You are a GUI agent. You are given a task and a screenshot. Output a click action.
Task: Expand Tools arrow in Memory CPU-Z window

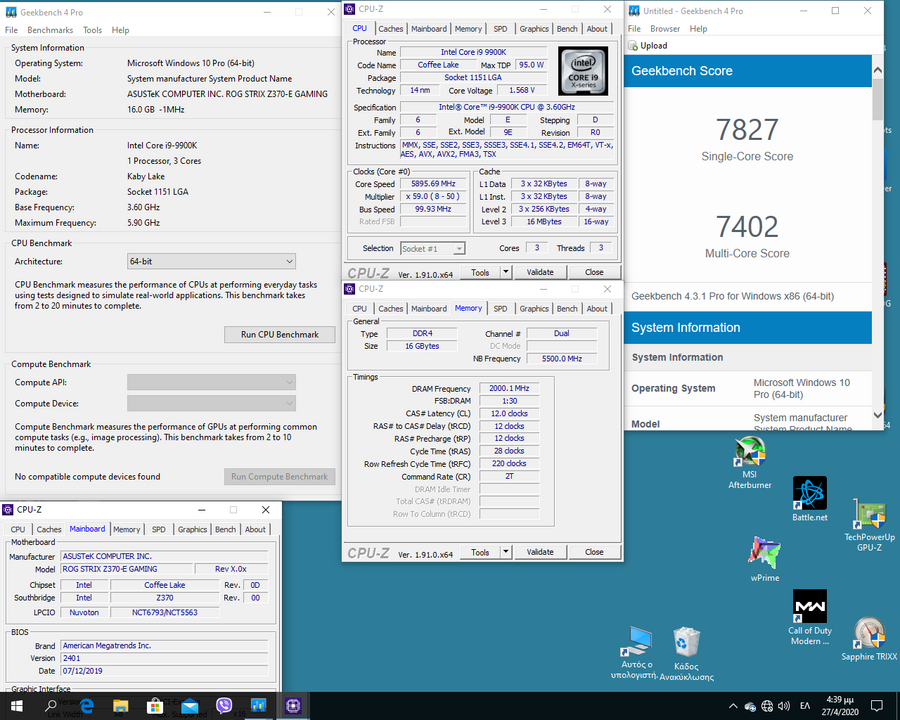tap(506, 552)
